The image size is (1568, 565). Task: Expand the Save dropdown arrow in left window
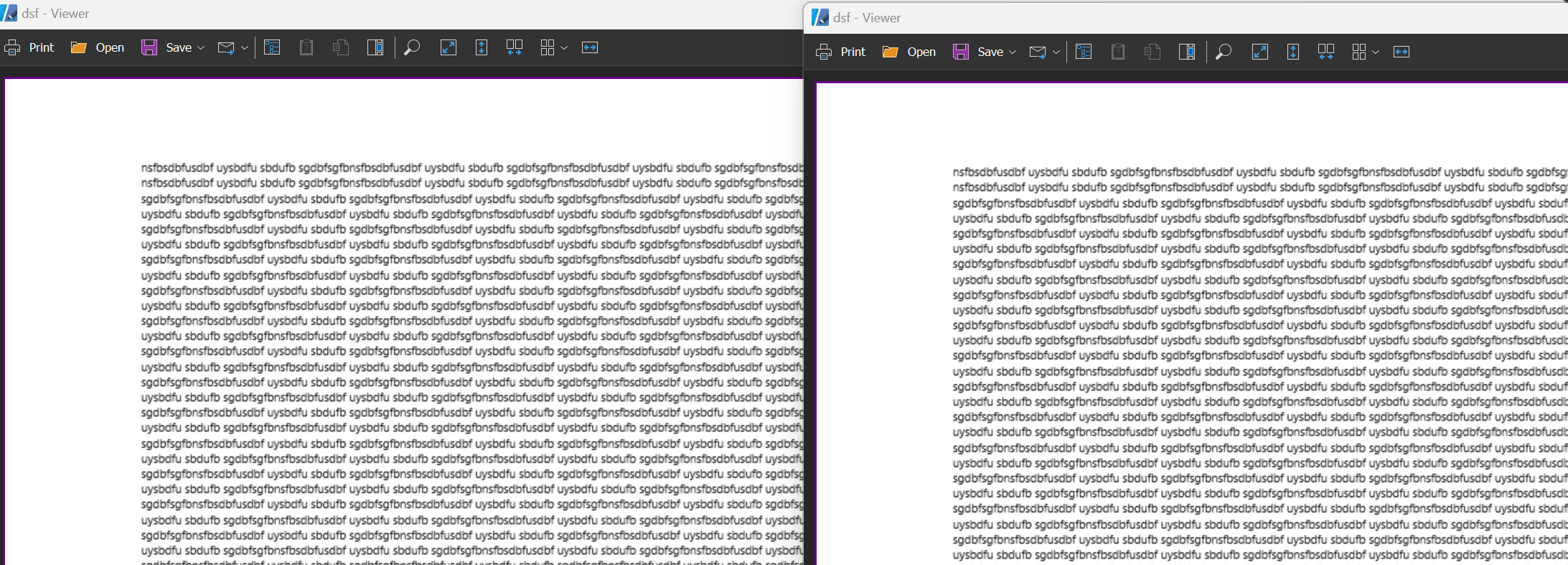(201, 48)
